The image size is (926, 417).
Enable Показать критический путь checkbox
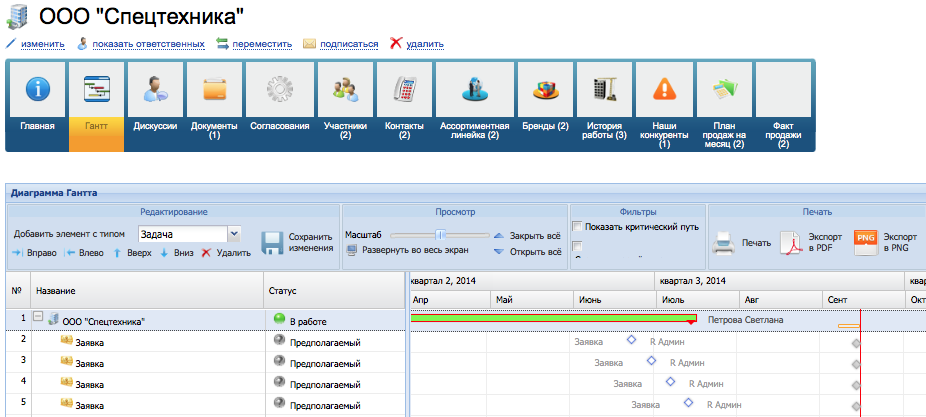[x=577, y=227]
